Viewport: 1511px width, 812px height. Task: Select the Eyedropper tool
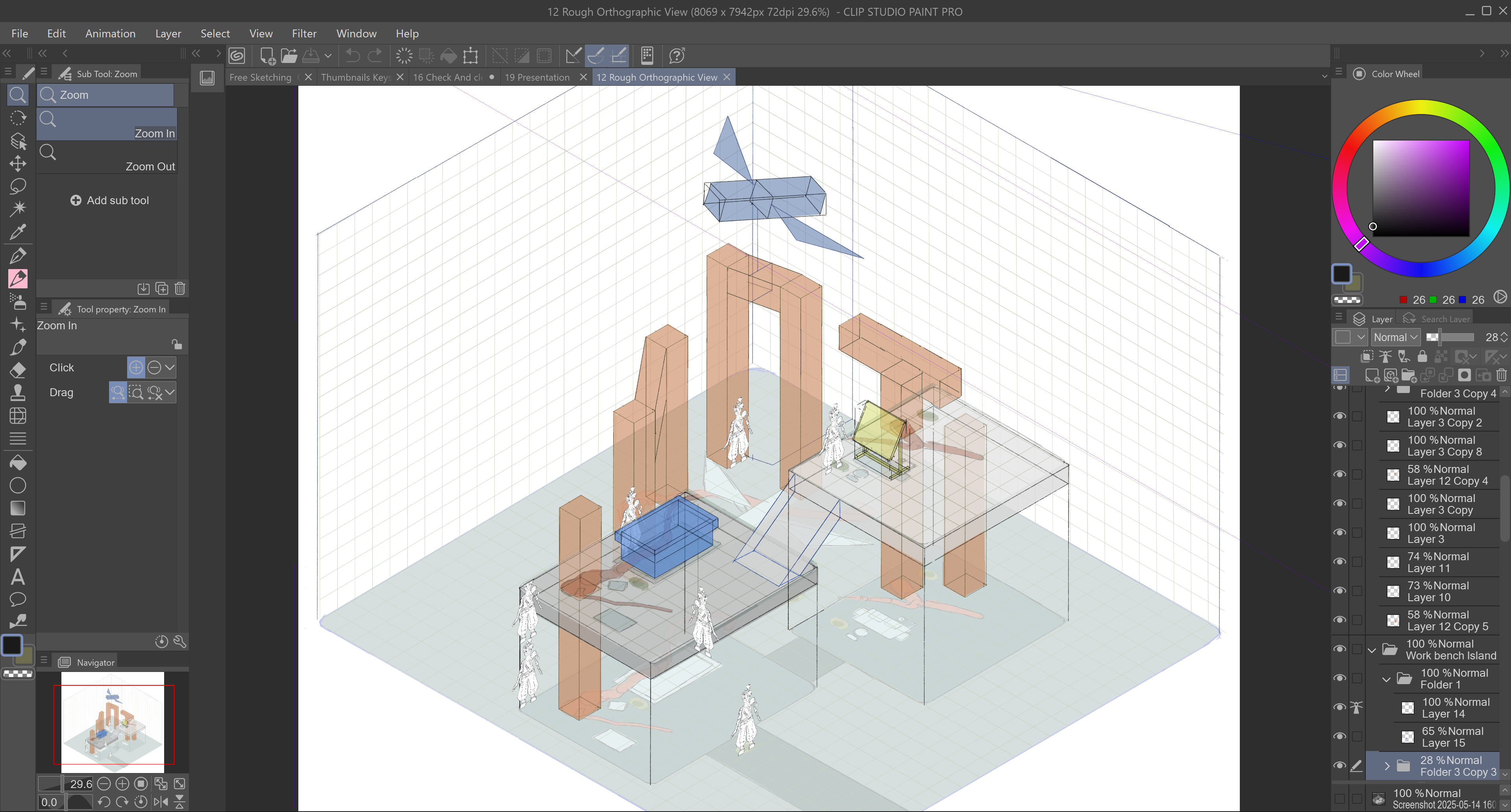coord(18,232)
